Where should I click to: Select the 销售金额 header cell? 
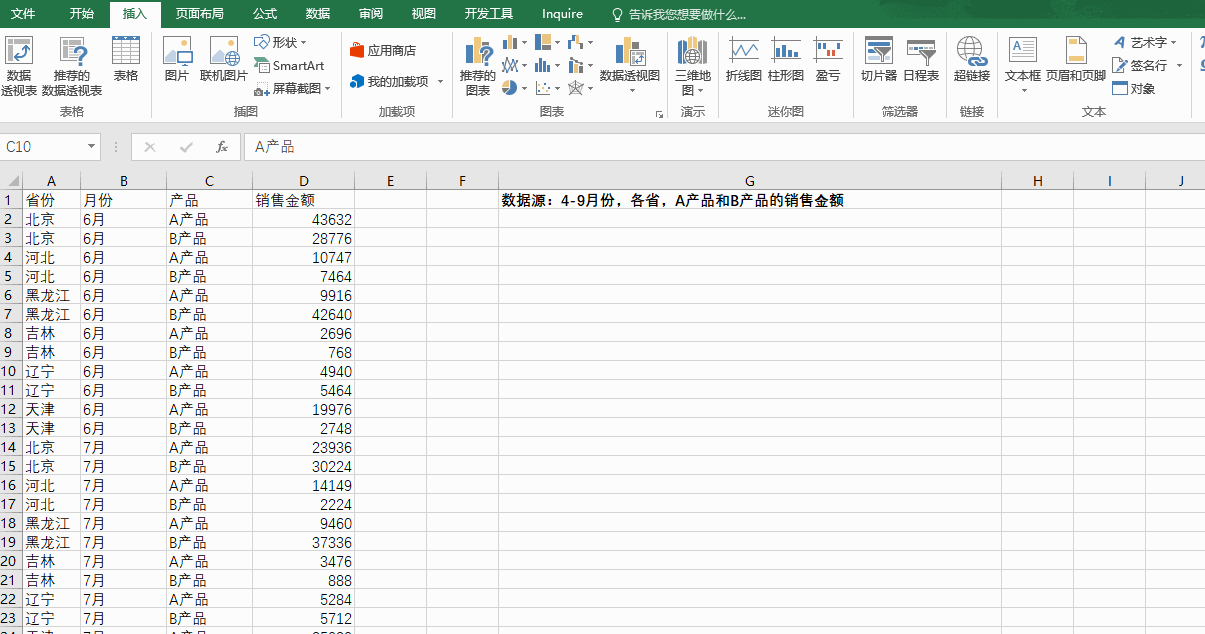coord(304,200)
